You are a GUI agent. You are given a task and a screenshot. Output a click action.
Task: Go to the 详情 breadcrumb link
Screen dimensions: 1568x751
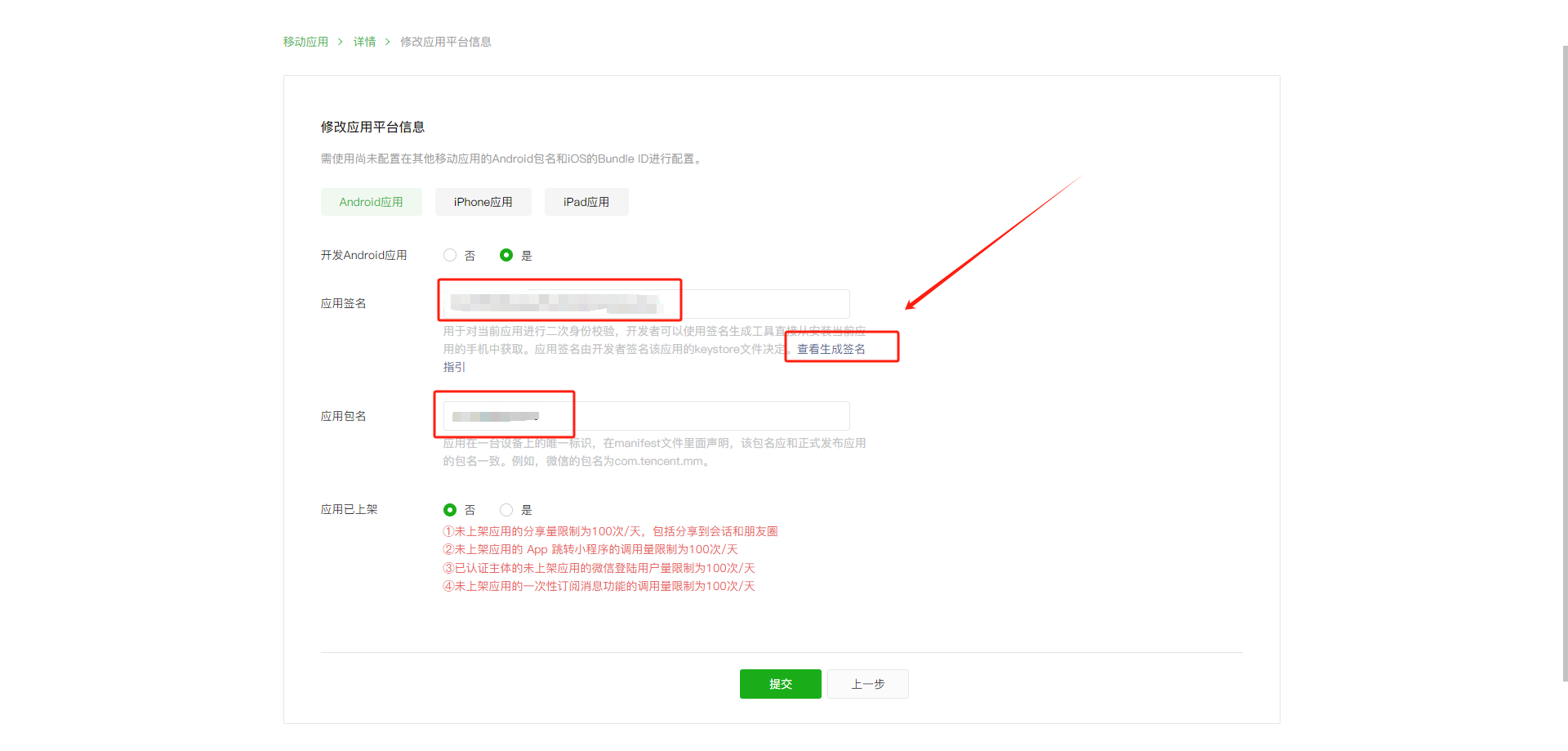pos(364,42)
